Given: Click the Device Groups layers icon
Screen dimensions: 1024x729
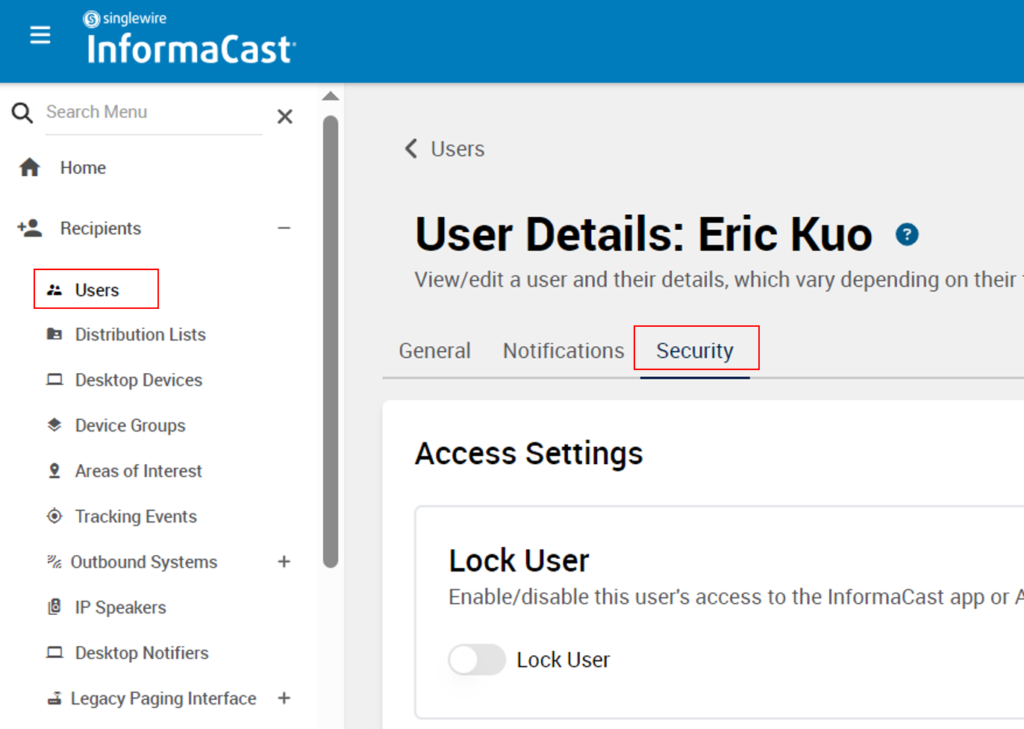Looking at the screenshot, I should [55, 425].
